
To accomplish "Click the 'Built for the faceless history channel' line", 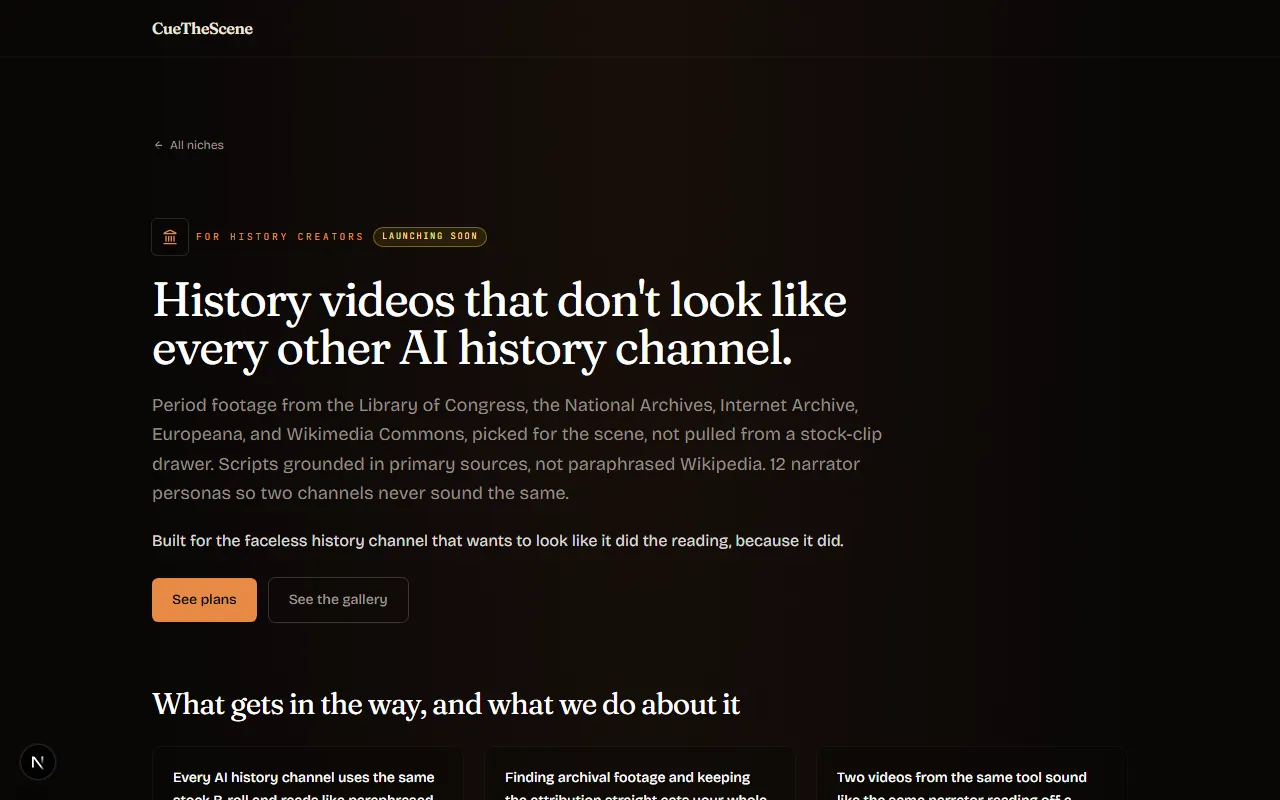I will (x=498, y=541).
